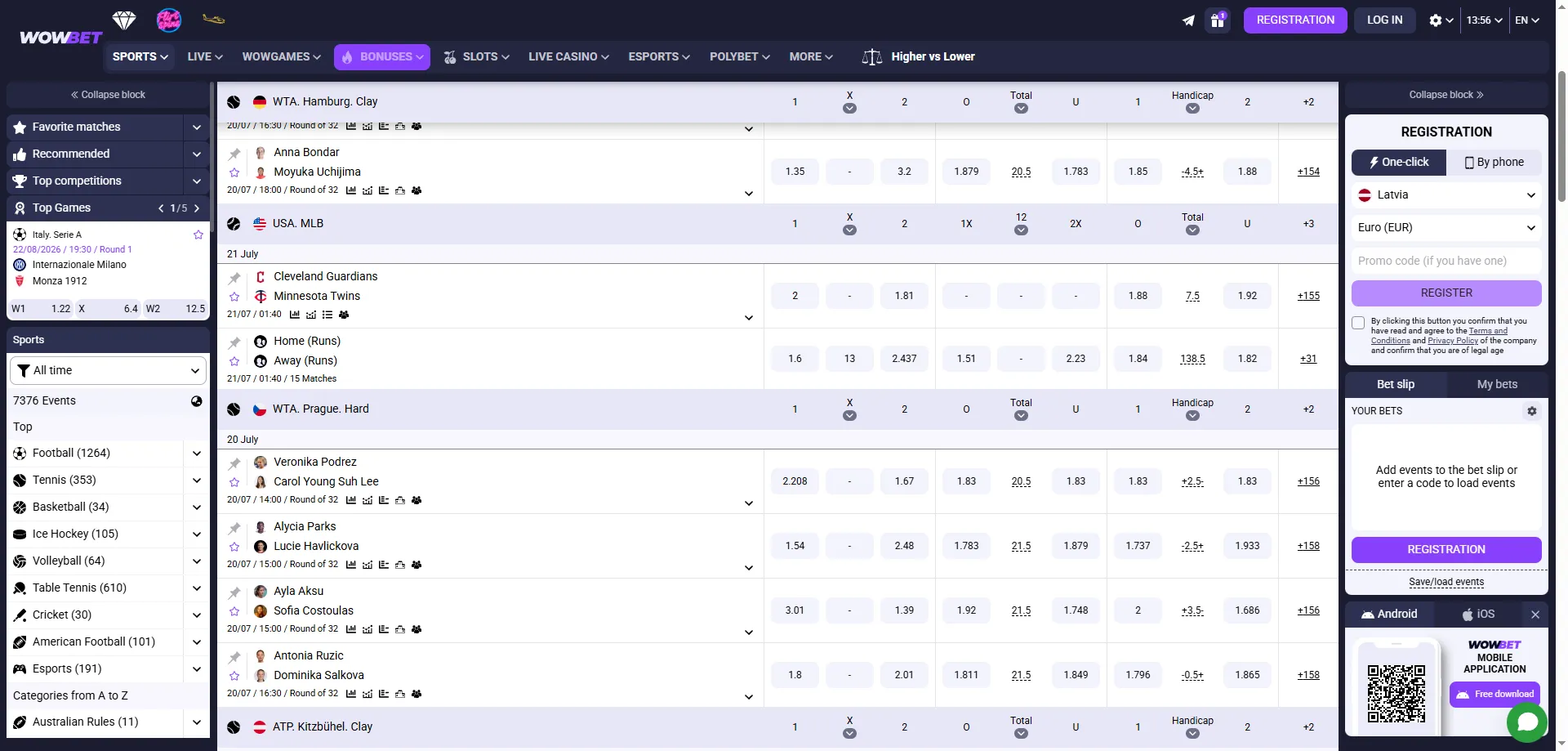Open statistics icon for Cleveland Guardians match
Image resolution: width=1568 pixels, height=751 pixels.
(295, 315)
